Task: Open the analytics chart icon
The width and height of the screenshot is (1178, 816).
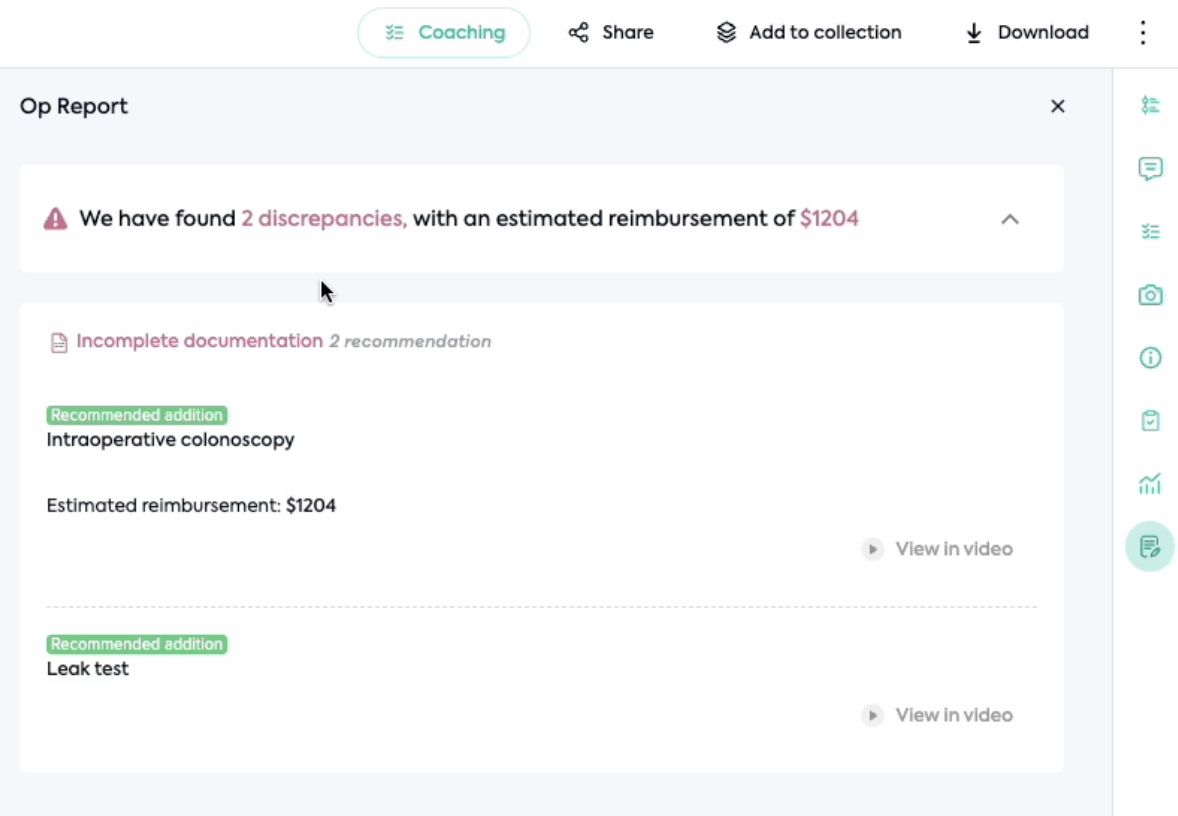Action: click(x=1150, y=485)
